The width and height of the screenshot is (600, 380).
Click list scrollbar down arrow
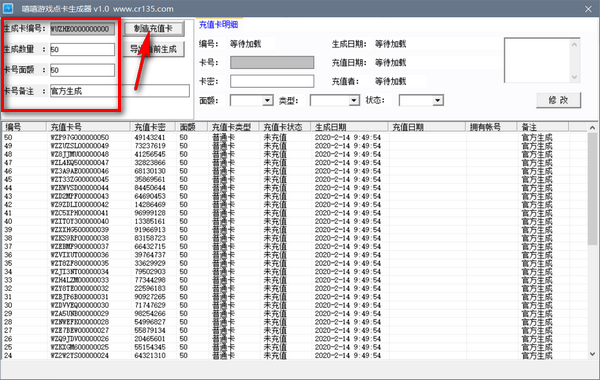[x=592, y=354]
